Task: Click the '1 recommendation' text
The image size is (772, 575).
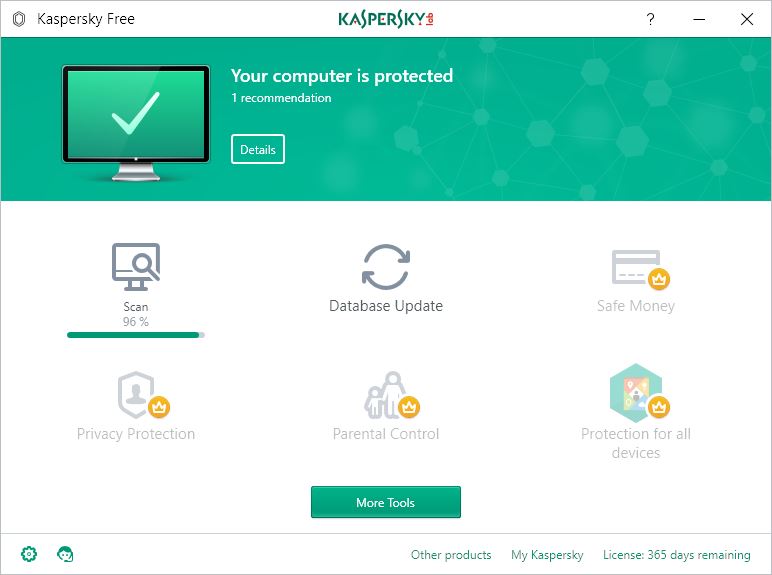Action: pos(281,98)
